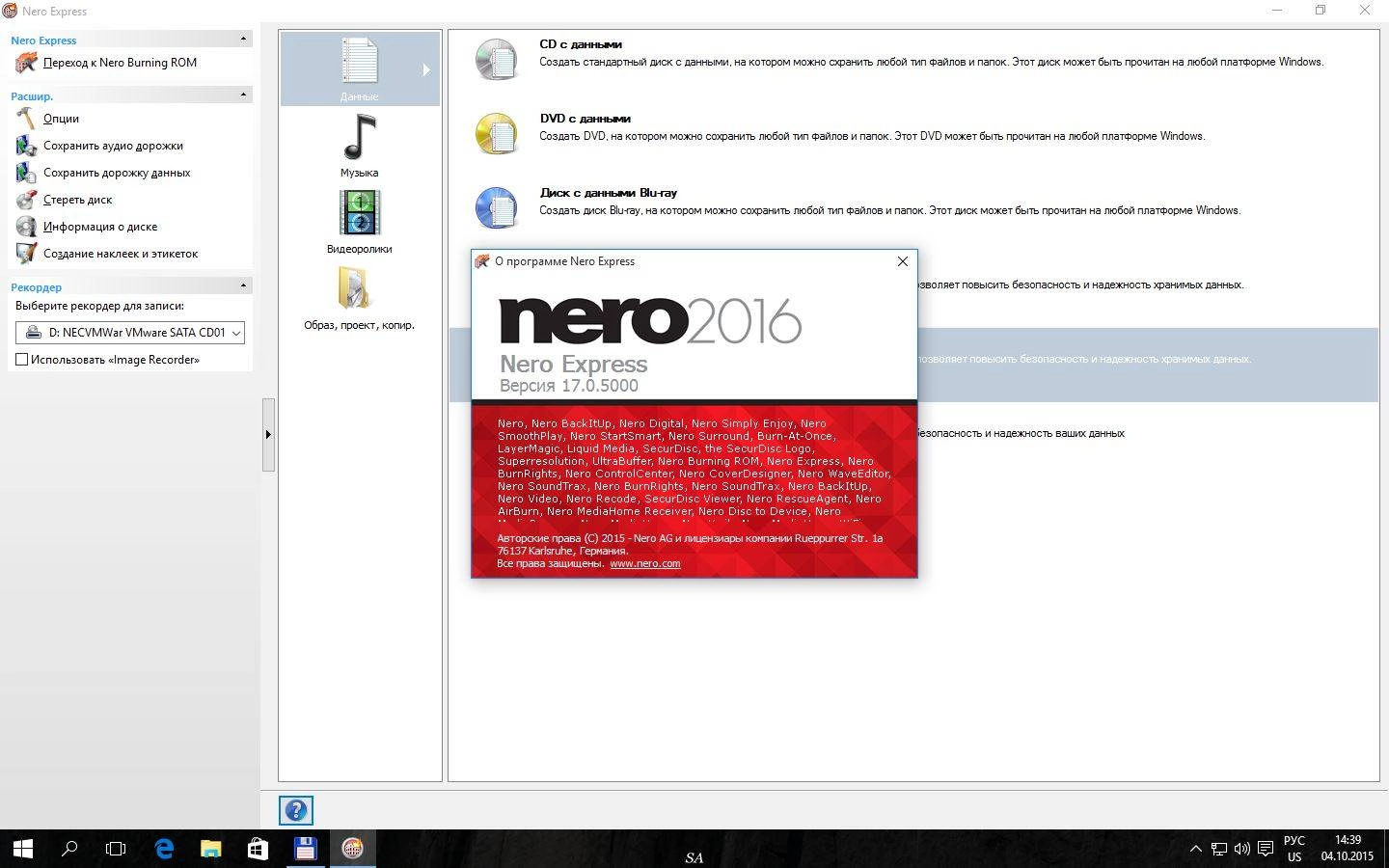Screen dimensions: 1389x868
Task: Click the DVD с данными disc icon
Action: (x=497, y=134)
